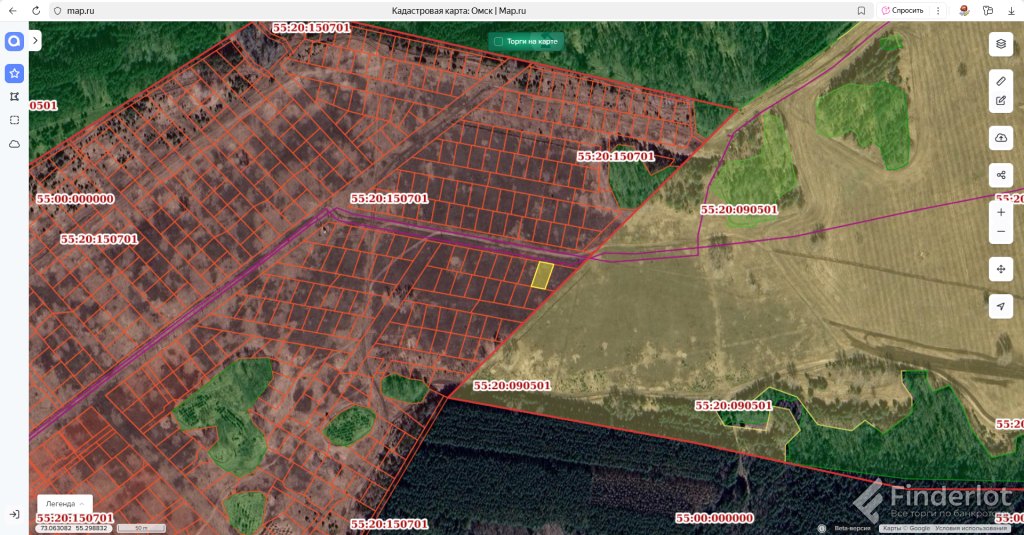Share the map via share icon
Screen dimensions: 1024x535
click(x=1000, y=175)
